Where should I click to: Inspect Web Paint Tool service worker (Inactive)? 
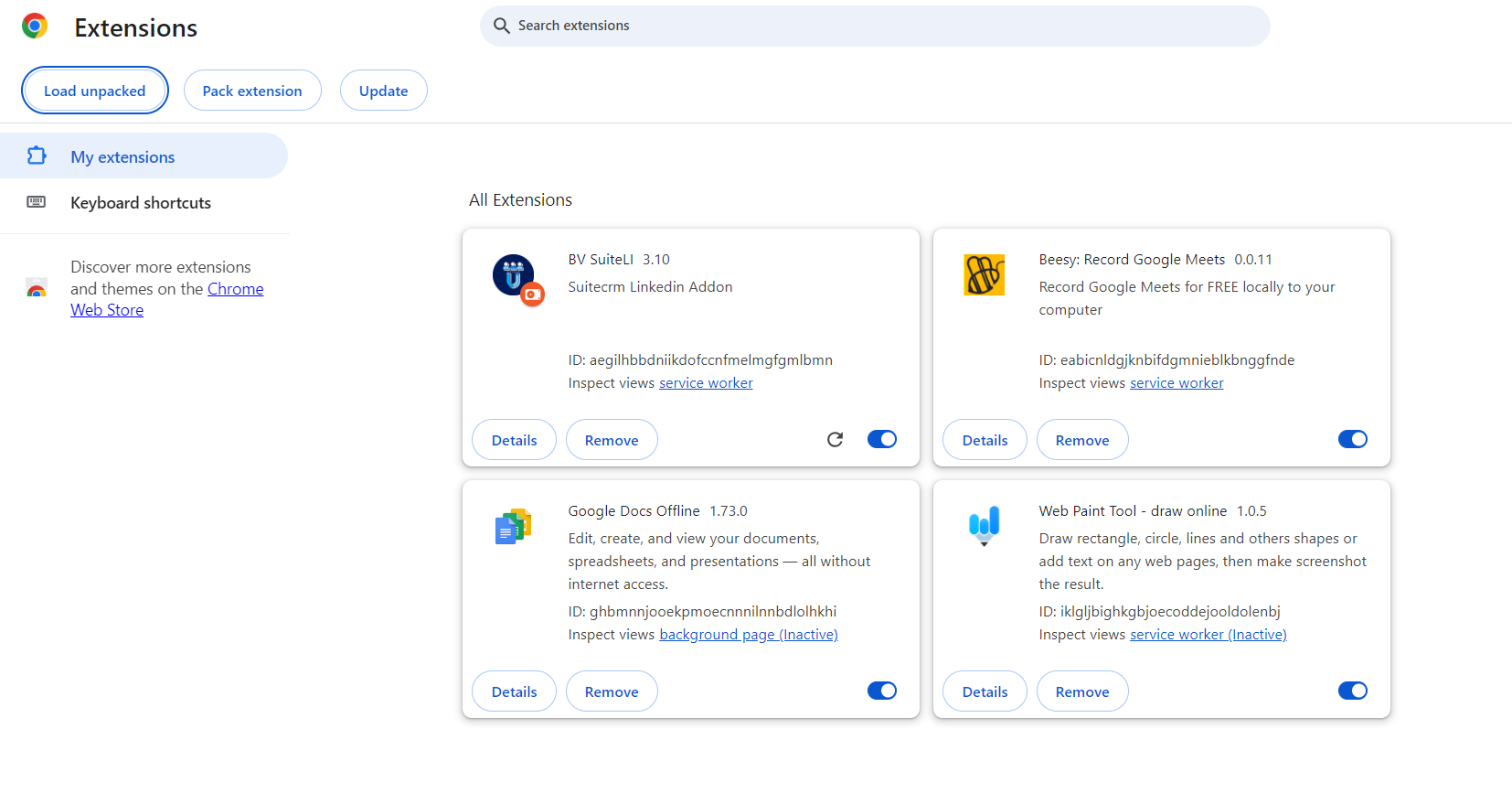click(x=1209, y=635)
